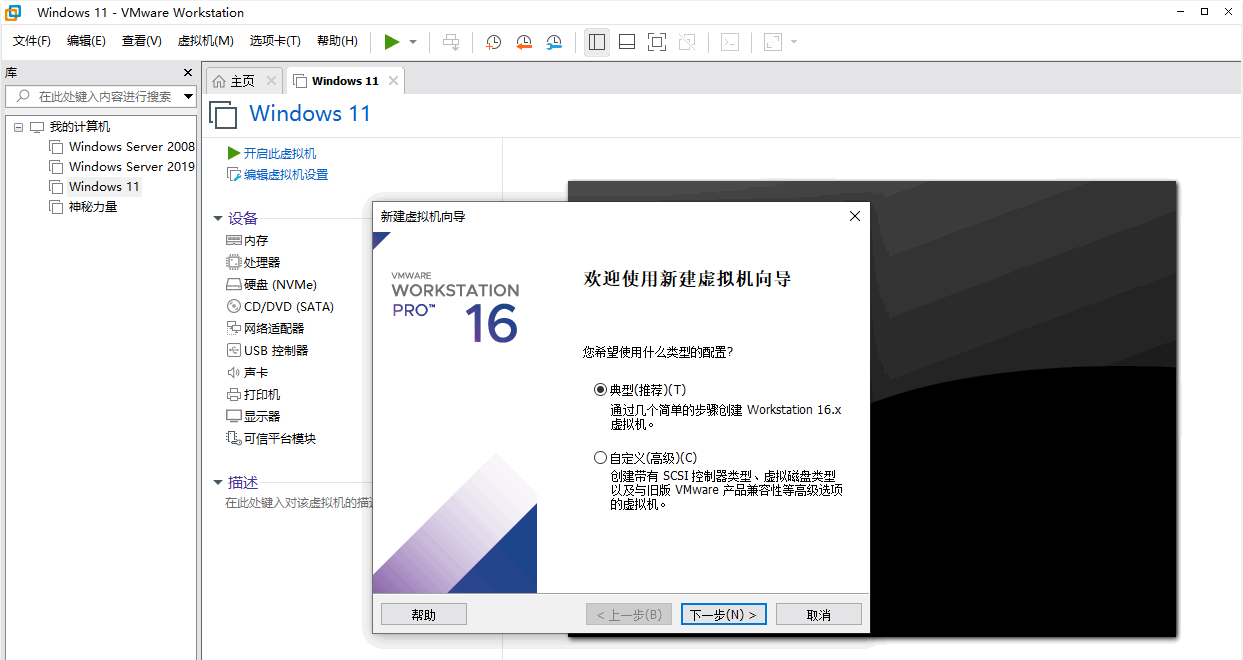Click the revert to snapshot icon
Image resolution: width=1243 pixels, height=660 pixels.
[x=524, y=42]
